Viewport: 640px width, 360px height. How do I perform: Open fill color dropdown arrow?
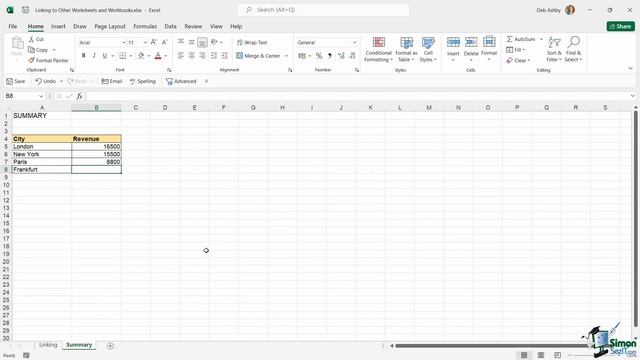[x=149, y=56]
